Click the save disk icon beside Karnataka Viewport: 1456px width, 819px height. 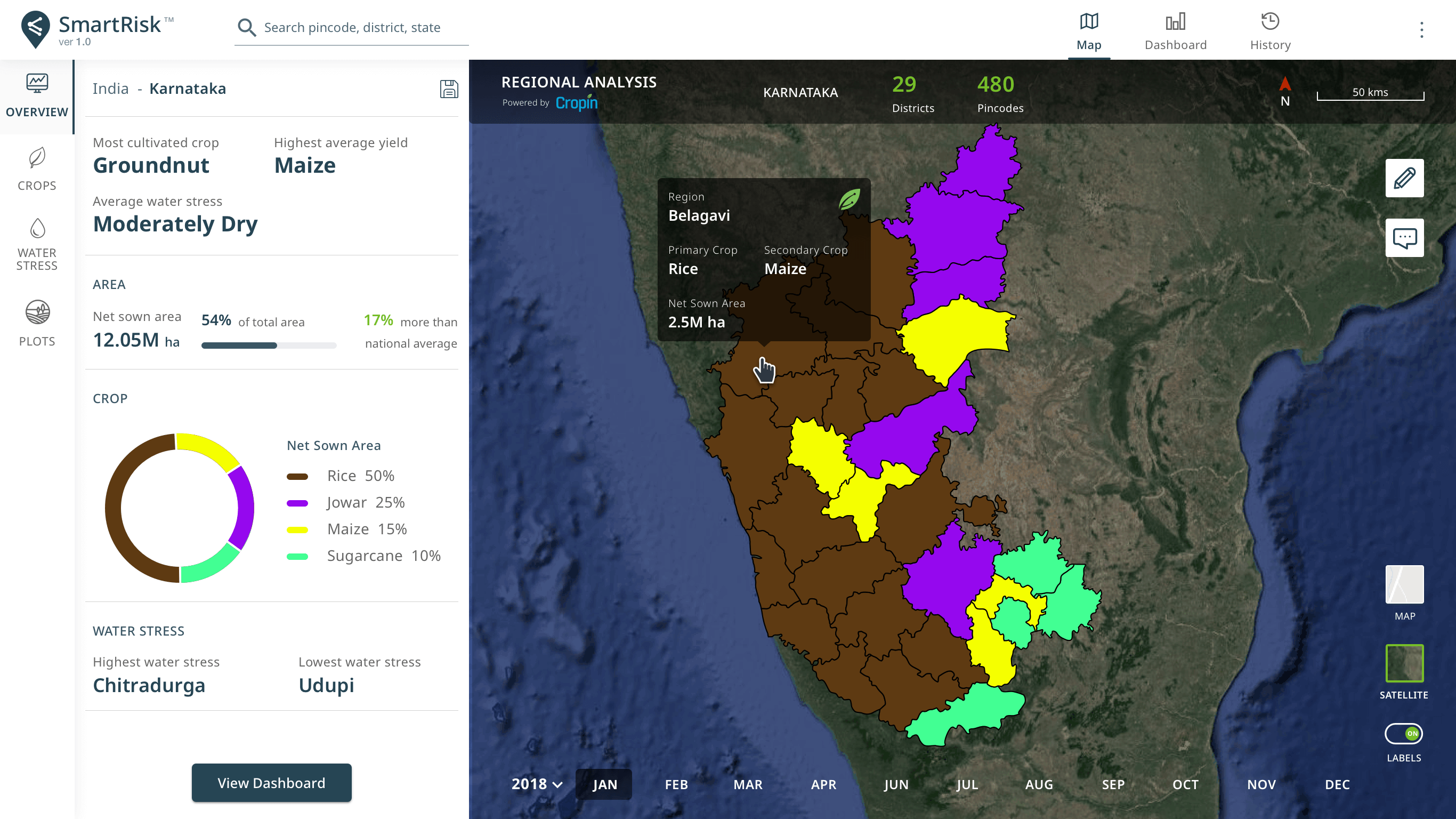(449, 89)
